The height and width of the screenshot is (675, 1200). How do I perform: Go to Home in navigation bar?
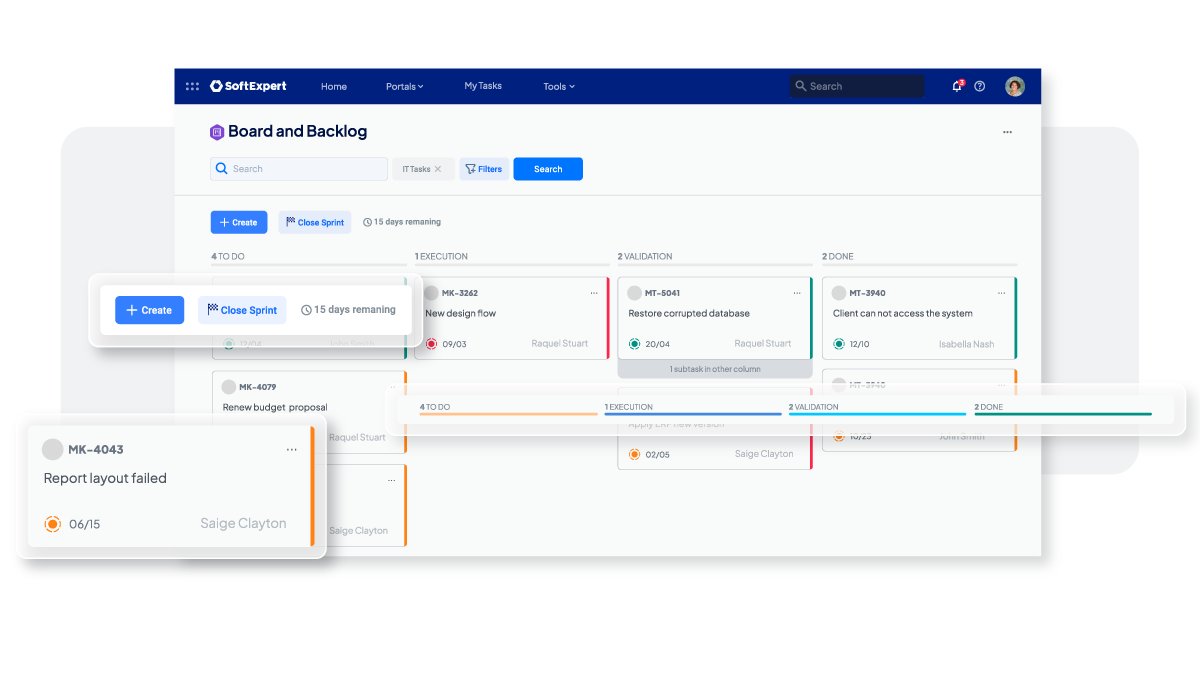coord(334,86)
